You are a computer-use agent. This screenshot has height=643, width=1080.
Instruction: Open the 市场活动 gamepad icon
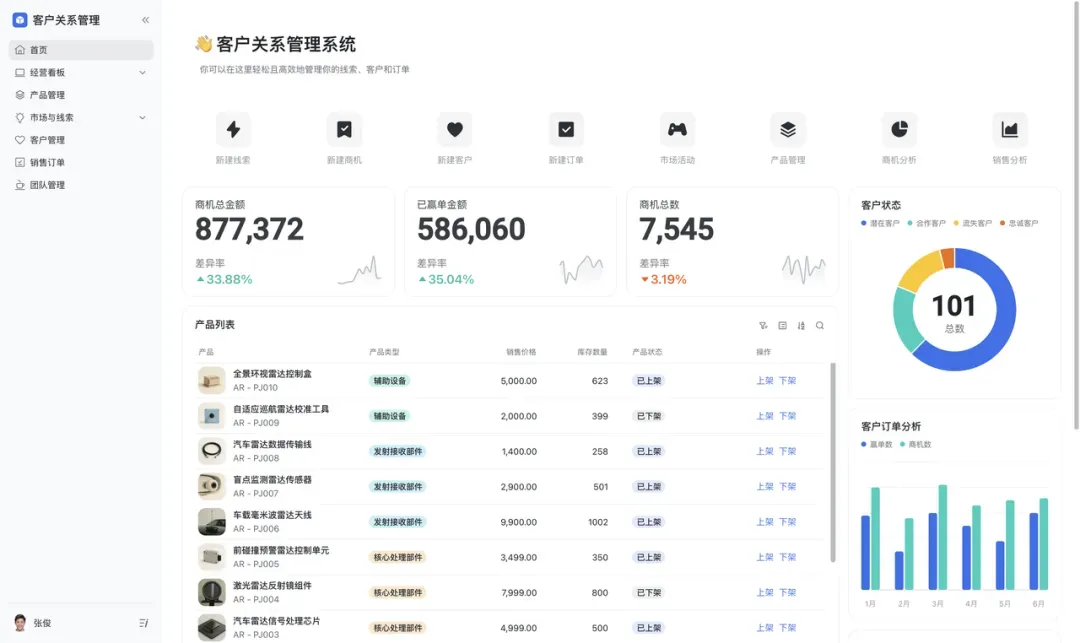(x=677, y=129)
